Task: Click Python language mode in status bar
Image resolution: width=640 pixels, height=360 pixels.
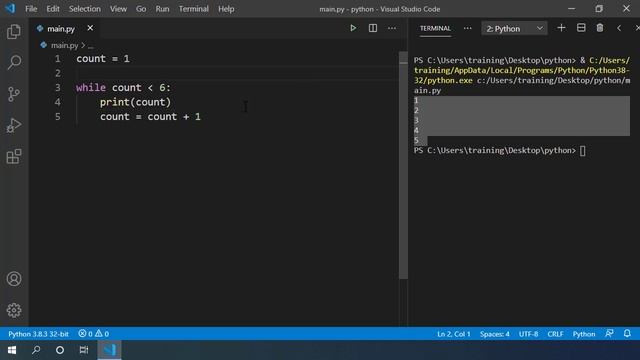Action: (584, 334)
